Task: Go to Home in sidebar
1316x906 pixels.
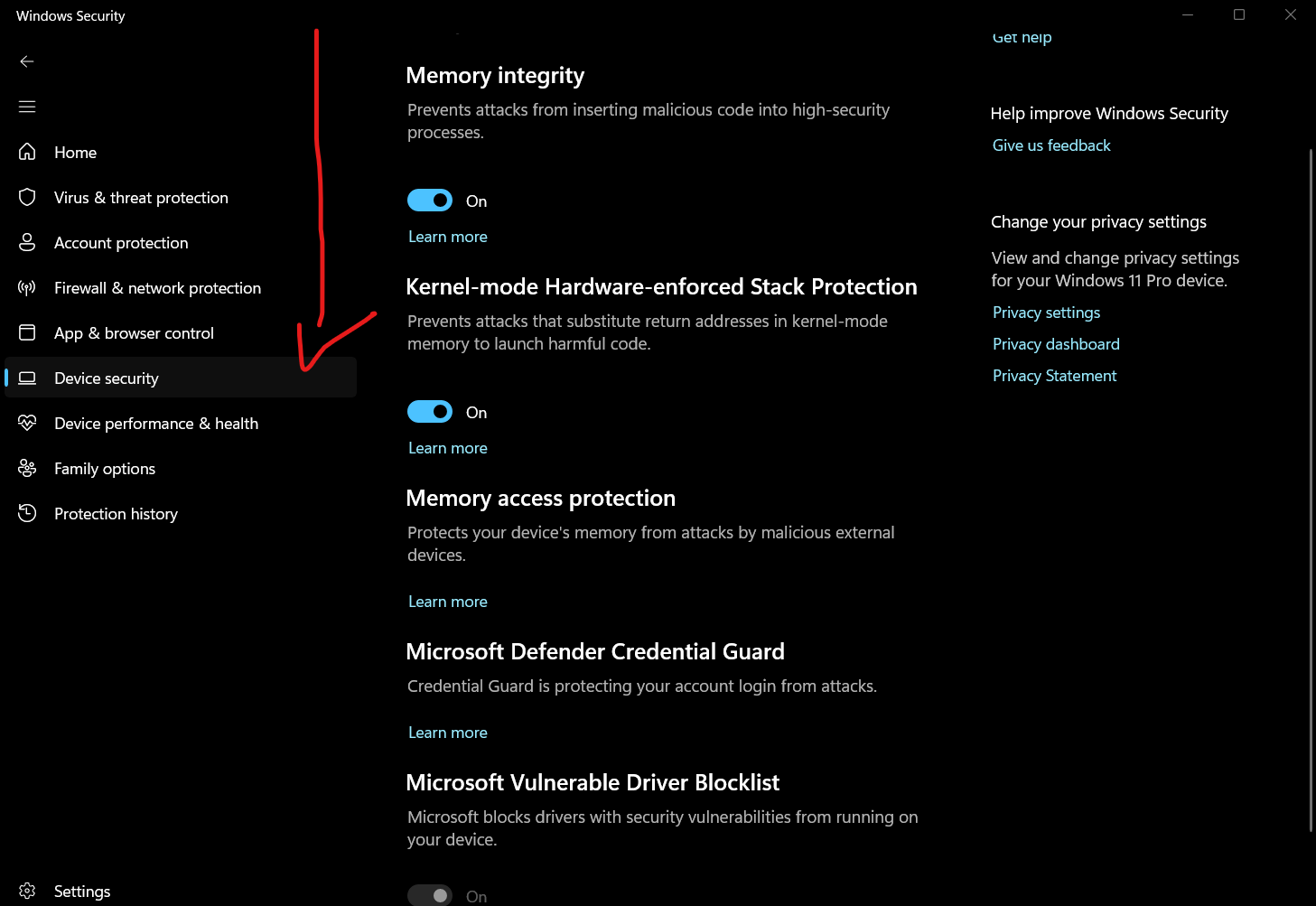Action: 181,152
